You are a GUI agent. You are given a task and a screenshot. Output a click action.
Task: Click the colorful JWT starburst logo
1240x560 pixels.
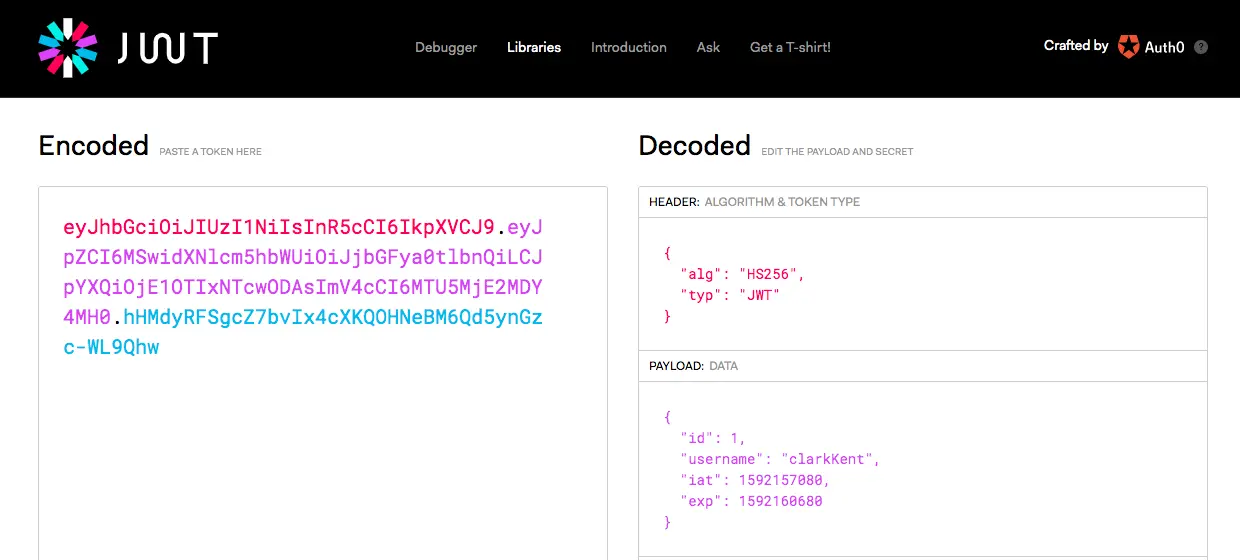point(67,47)
